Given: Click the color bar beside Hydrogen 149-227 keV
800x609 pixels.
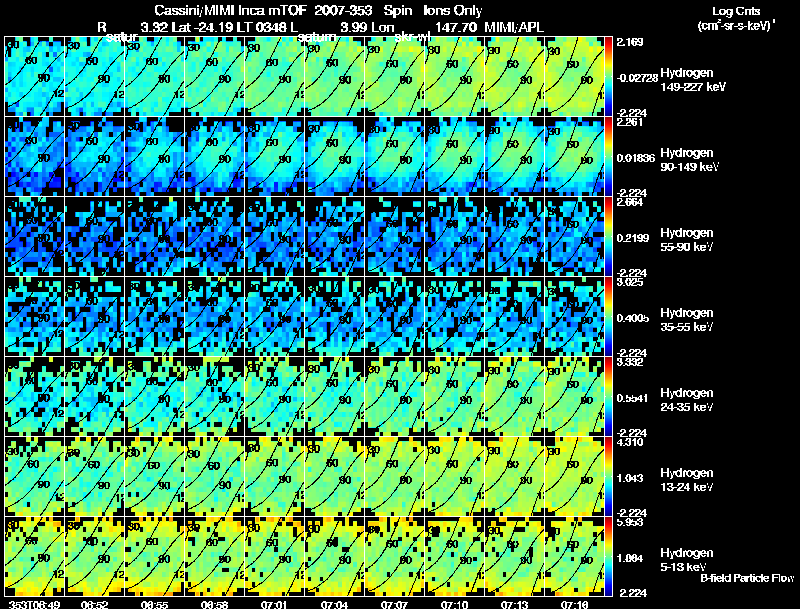Looking at the screenshot, I should click(x=608, y=77).
